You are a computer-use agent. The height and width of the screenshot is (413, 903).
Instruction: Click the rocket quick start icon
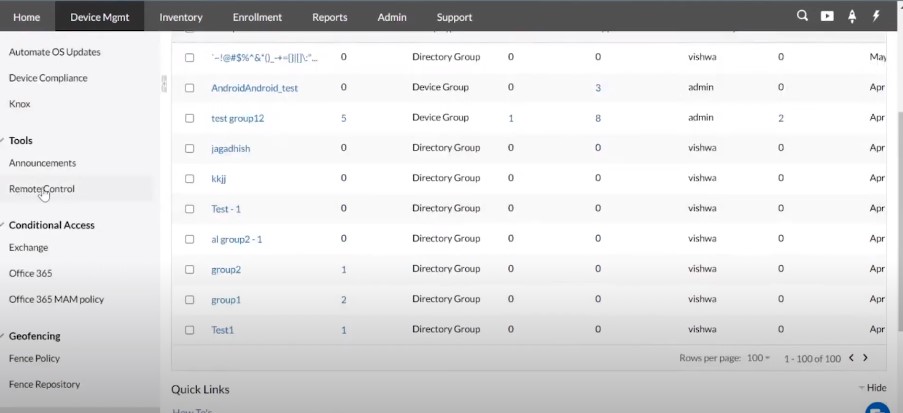coord(852,17)
